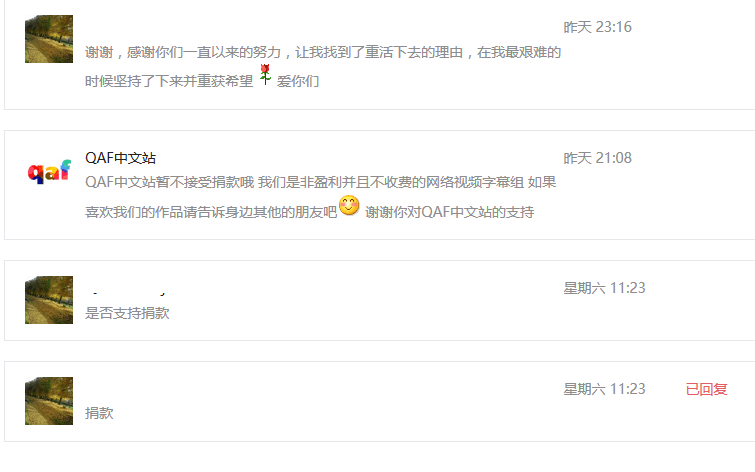Image resolution: width=755 pixels, height=472 pixels.
Task: Click avatar of the 昨天 23:16 message
Action: coord(49,39)
